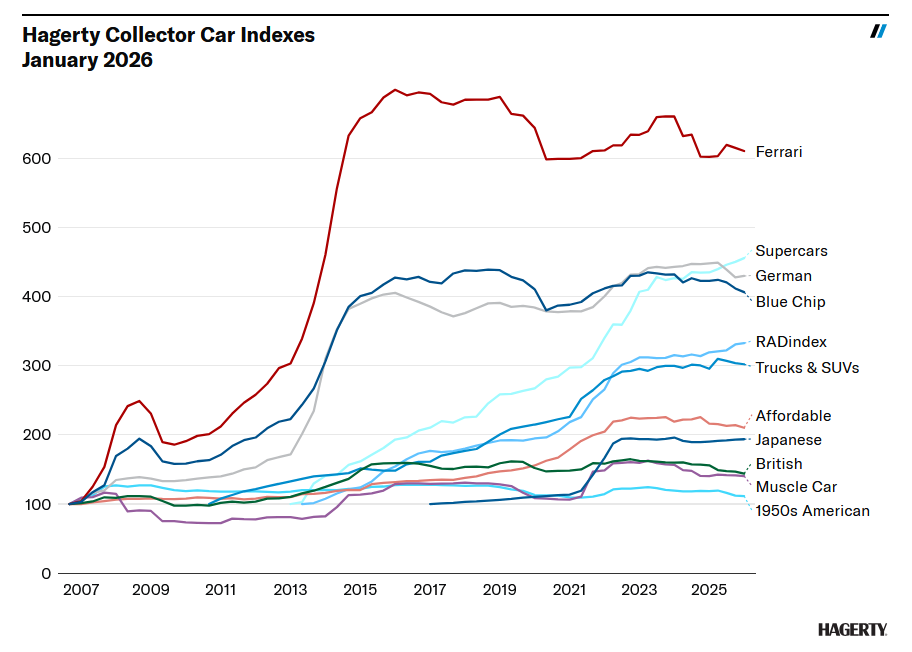Click the British index label
Screen dimensions: 912x652
(779, 464)
